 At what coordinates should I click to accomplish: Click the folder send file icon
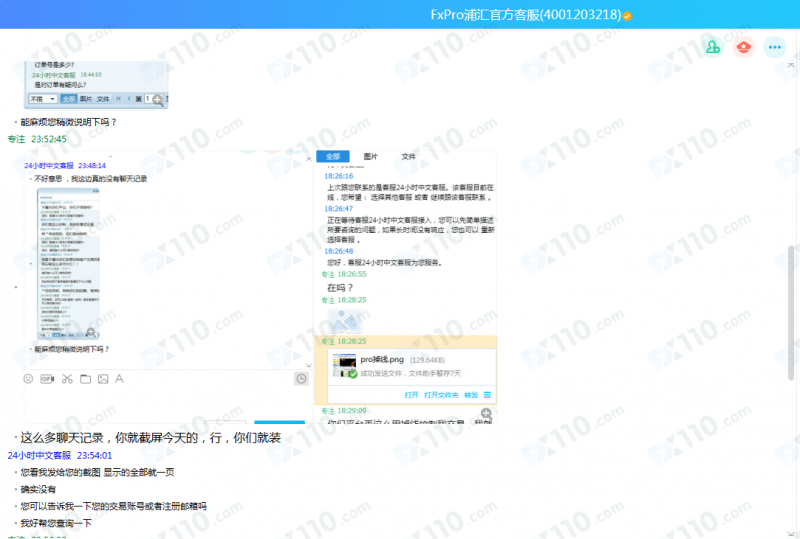(85, 379)
